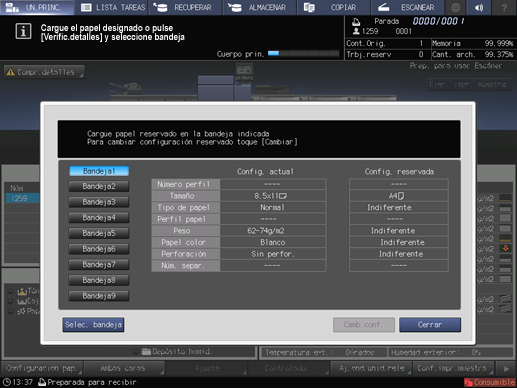
Task: Click the globe language icon
Action: coord(456,7)
